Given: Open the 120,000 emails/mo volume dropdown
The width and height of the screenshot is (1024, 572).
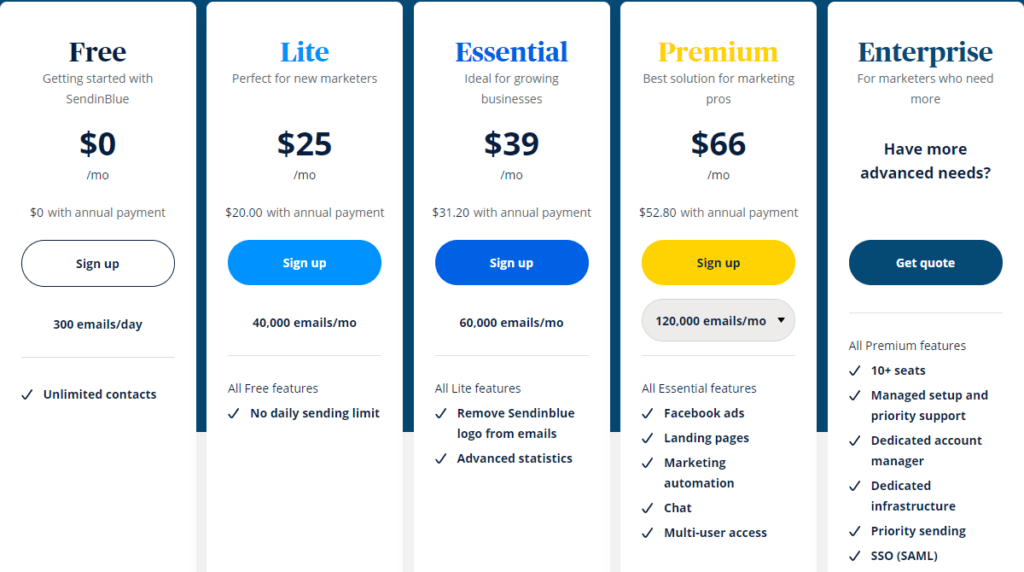Looking at the screenshot, I should click(x=718, y=321).
